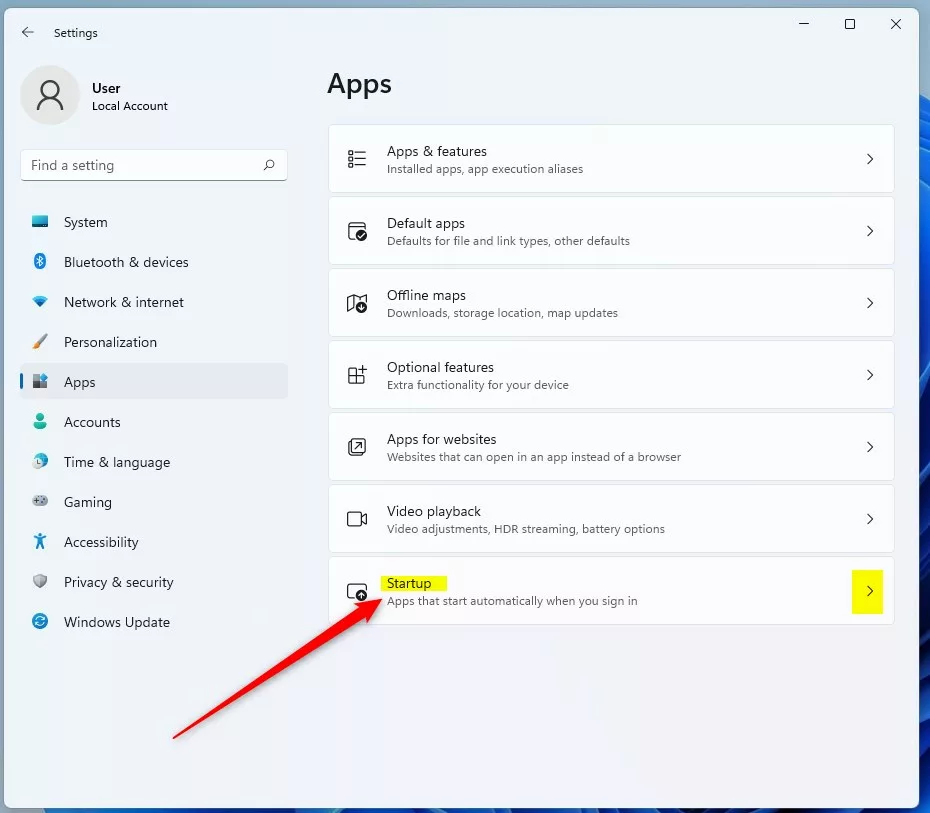Expand the Default apps chevron arrow
Screen dimensions: 930x813
coord(869,231)
